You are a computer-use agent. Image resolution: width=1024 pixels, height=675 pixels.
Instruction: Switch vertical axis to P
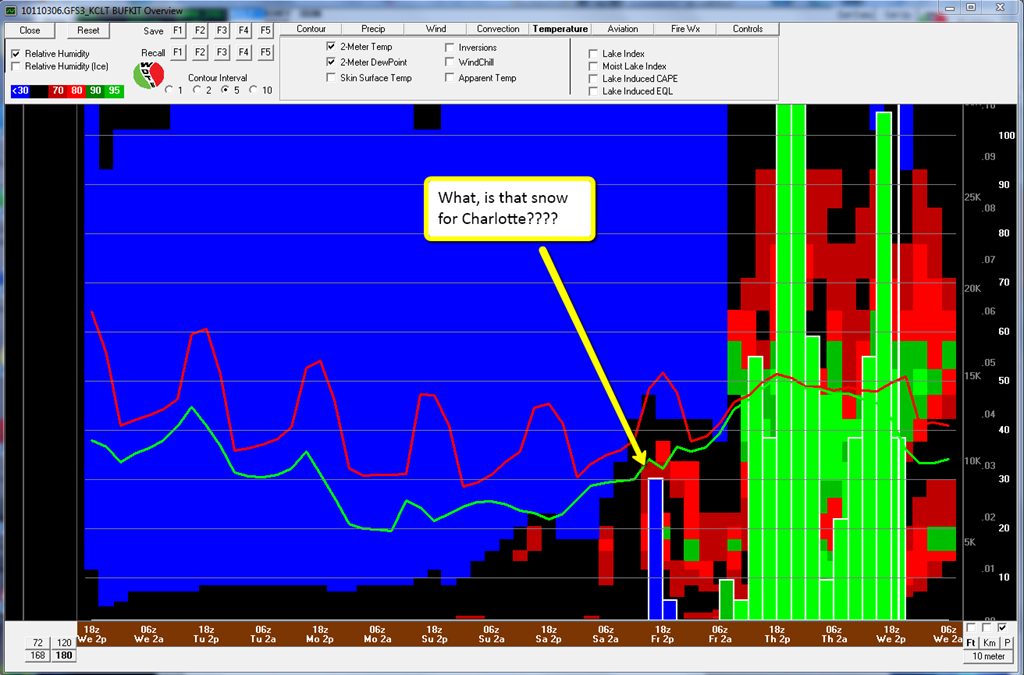tap(1007, 643)
